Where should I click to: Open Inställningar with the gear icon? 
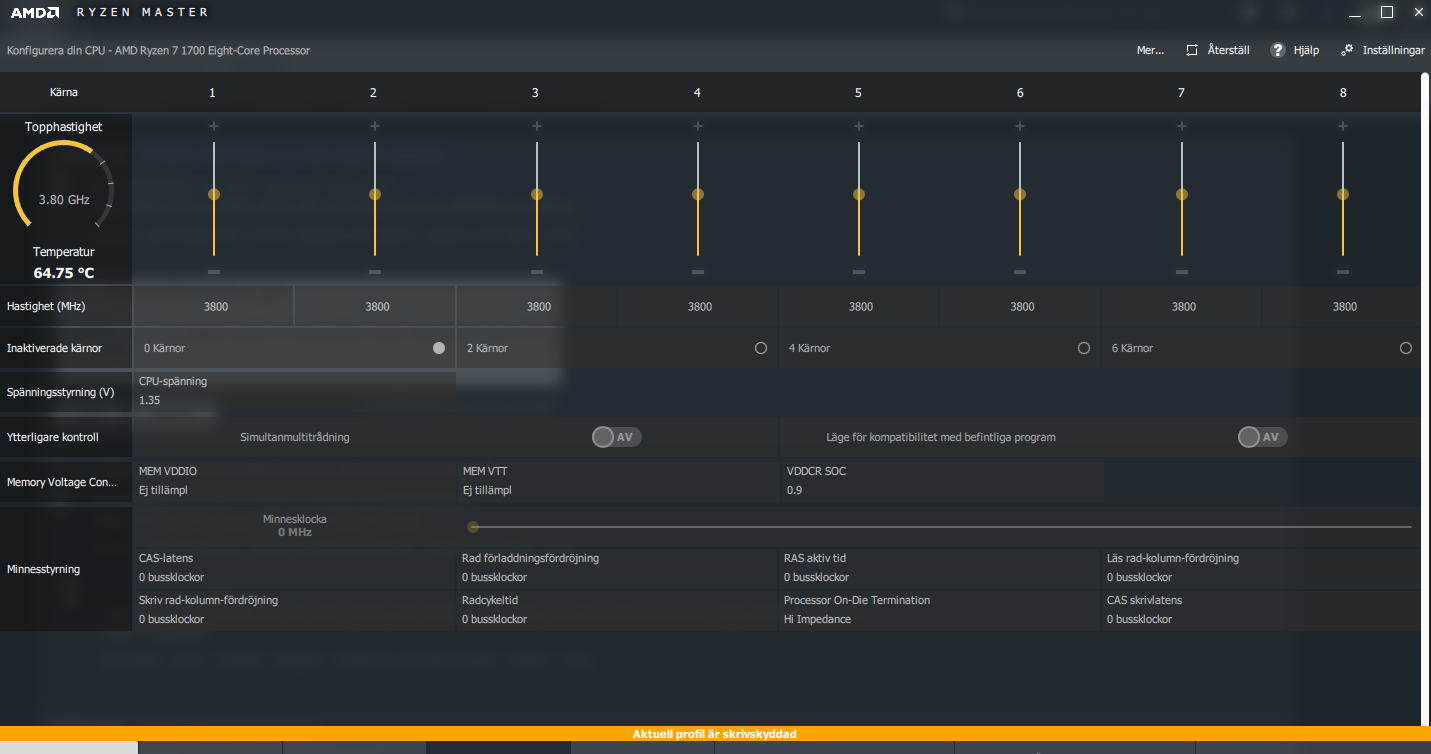pos(1347,50)
